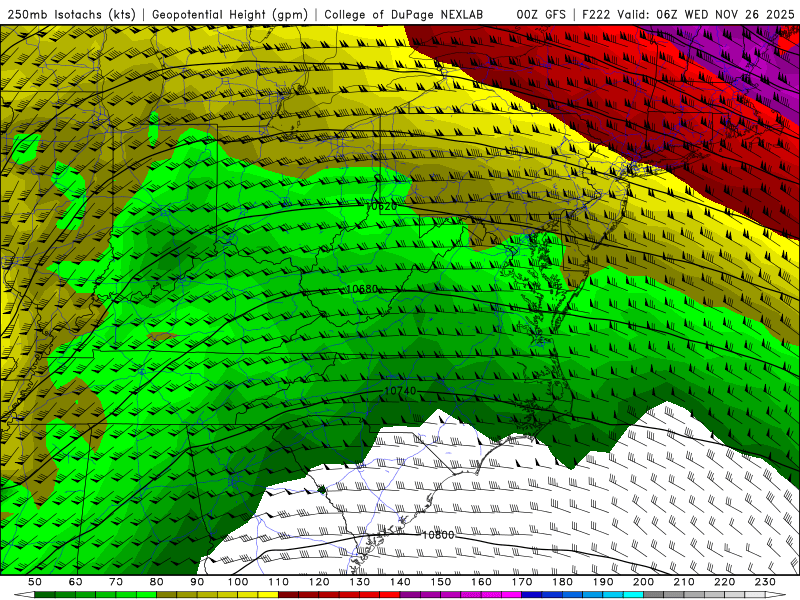Click the 120 knot legend tick label
The height and width of the screenshot is (600, 800).
coord(319,582)
